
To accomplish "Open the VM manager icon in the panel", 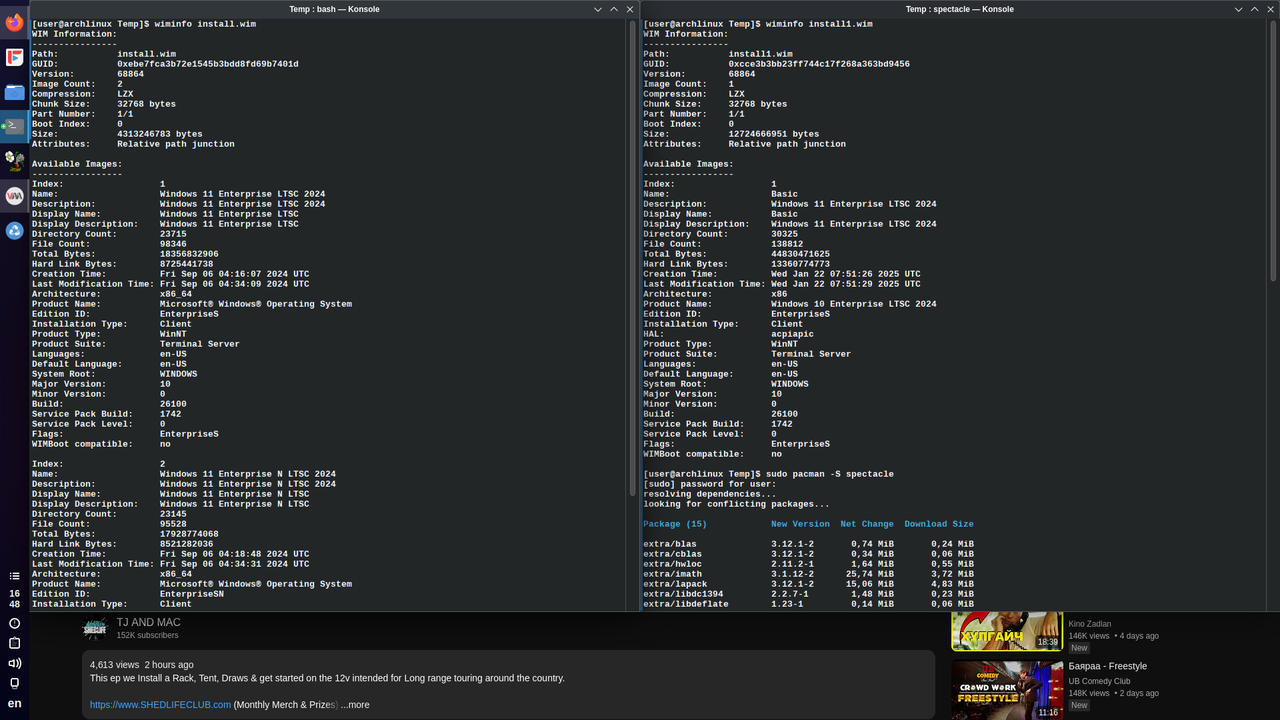I will click(x=14, y=196).
